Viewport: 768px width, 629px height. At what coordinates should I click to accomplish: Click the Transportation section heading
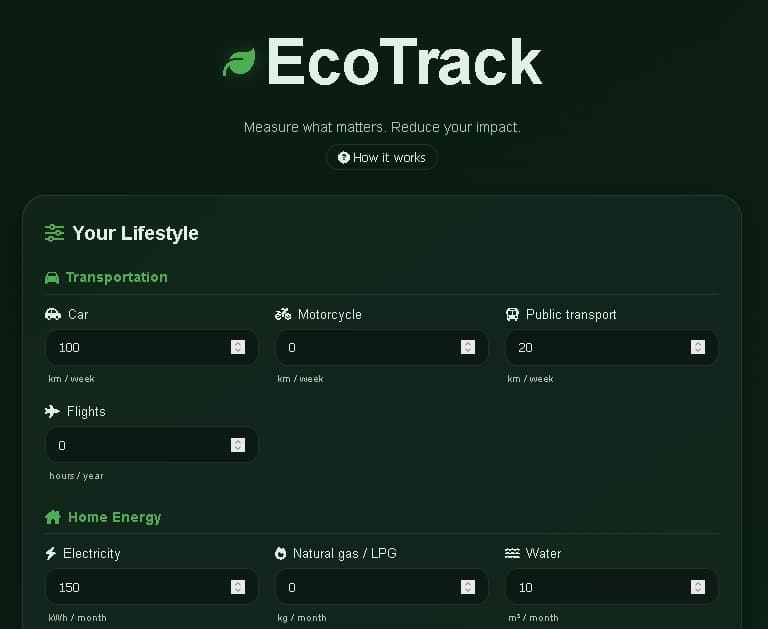[117, 277]
